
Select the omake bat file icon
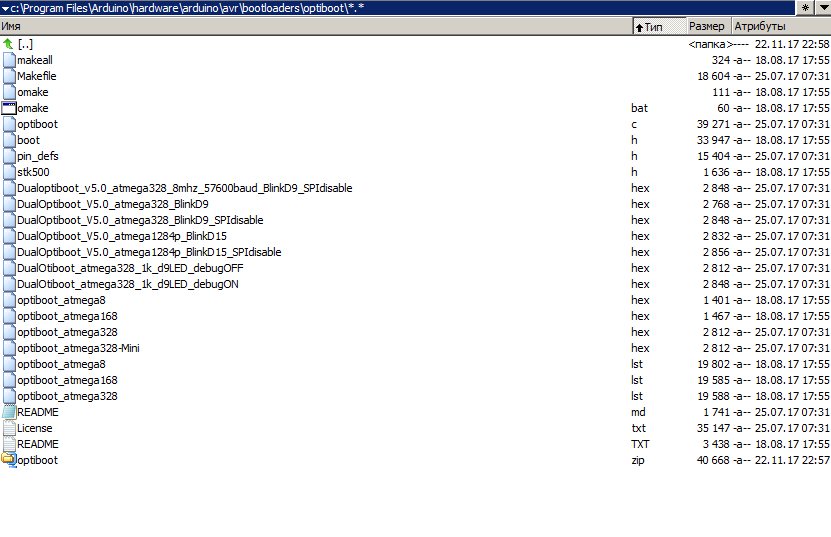[9, 108]
